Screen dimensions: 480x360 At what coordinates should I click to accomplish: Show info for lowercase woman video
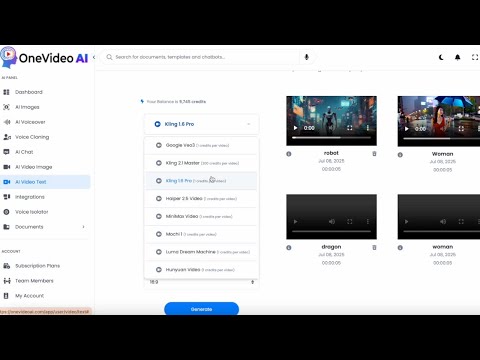point(400,248)
